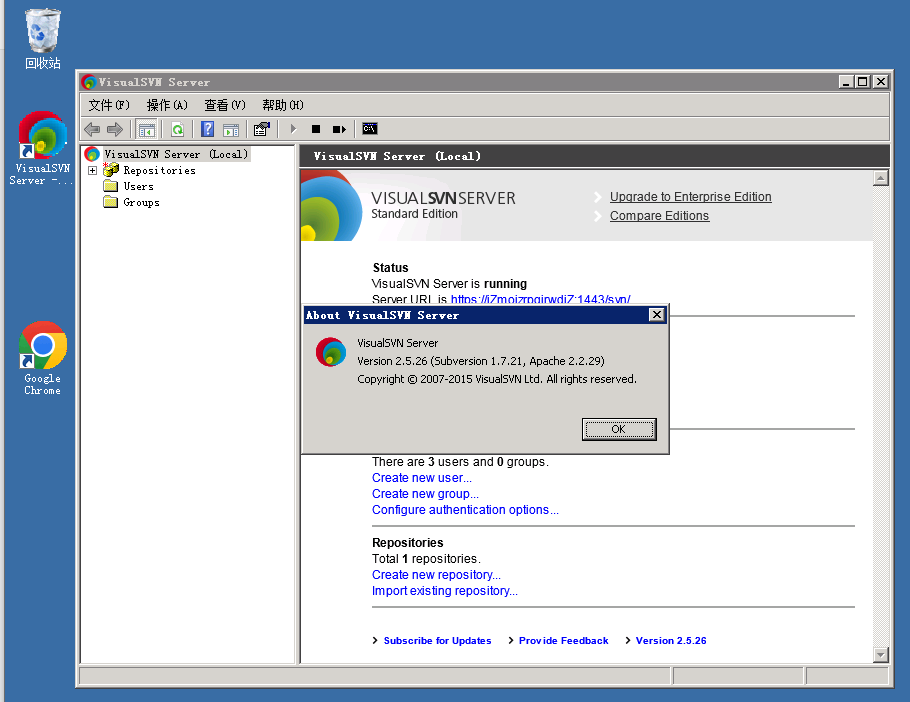Toggle the console tree pane icon

(147, 129)
